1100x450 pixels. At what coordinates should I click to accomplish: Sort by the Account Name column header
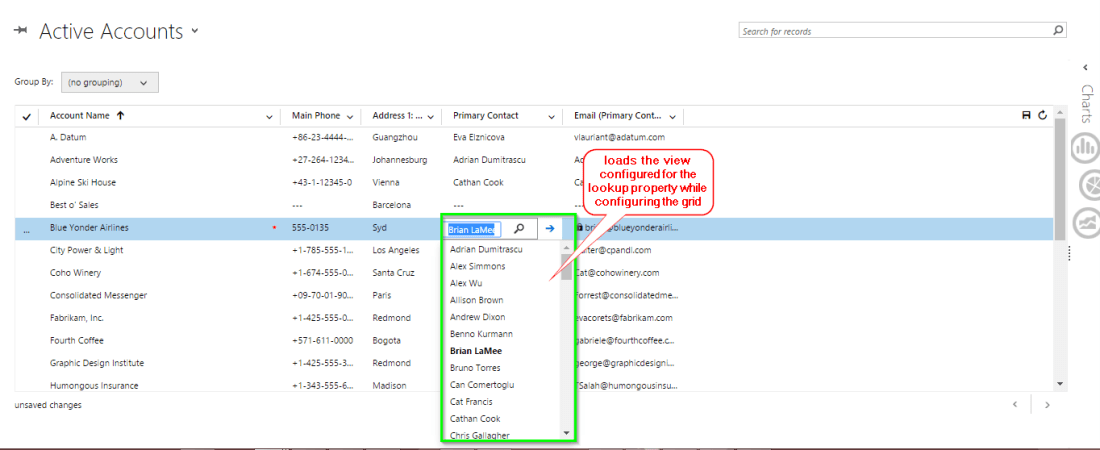click(x=80, y=116)
